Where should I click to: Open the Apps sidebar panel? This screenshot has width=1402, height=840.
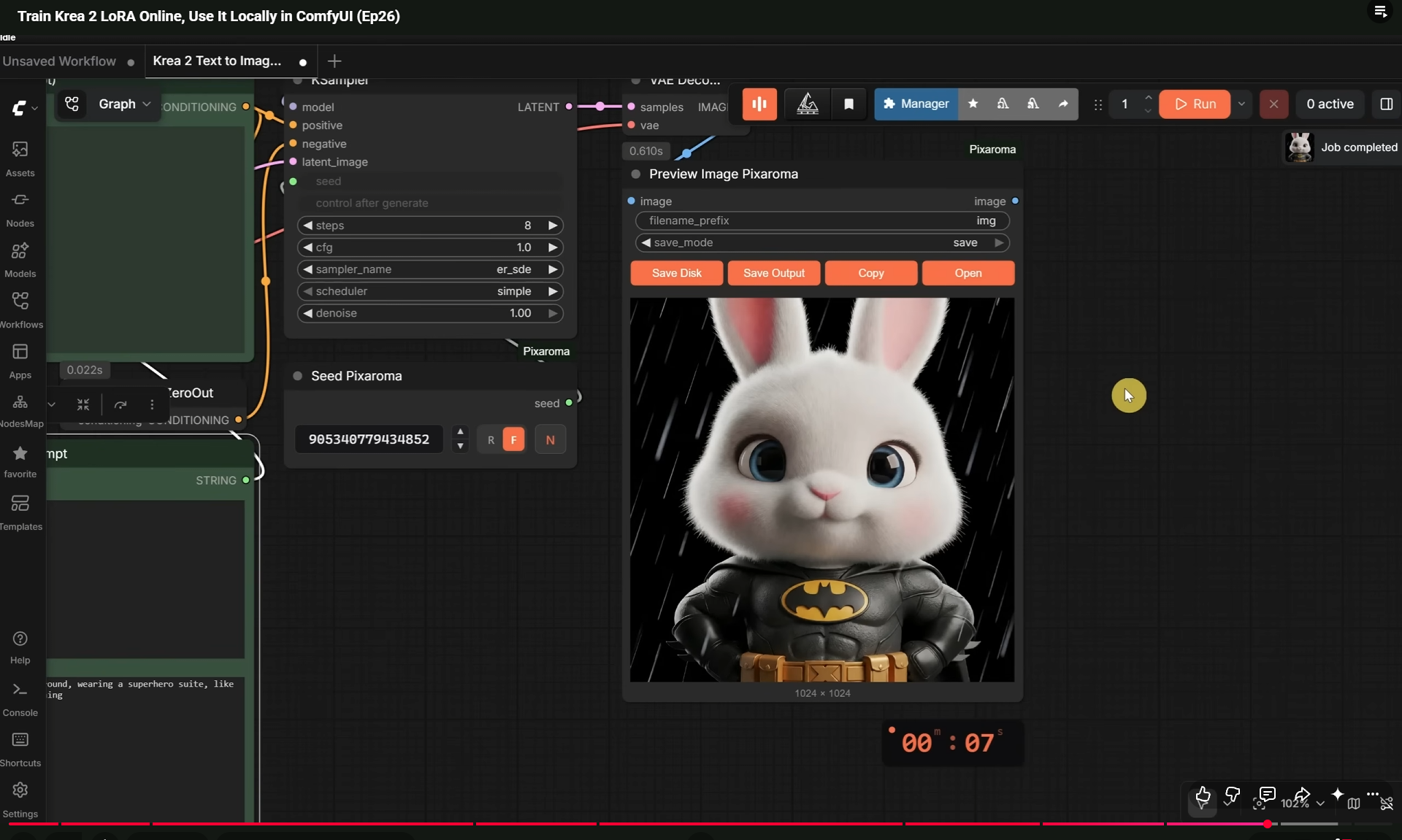point(20,361)
